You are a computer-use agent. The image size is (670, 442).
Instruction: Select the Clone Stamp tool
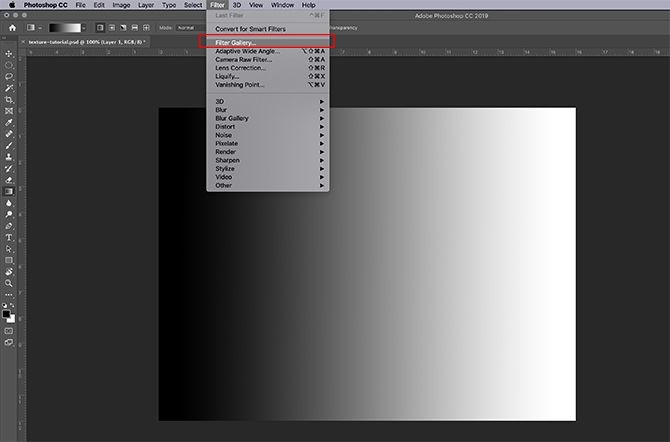point(9,157)
